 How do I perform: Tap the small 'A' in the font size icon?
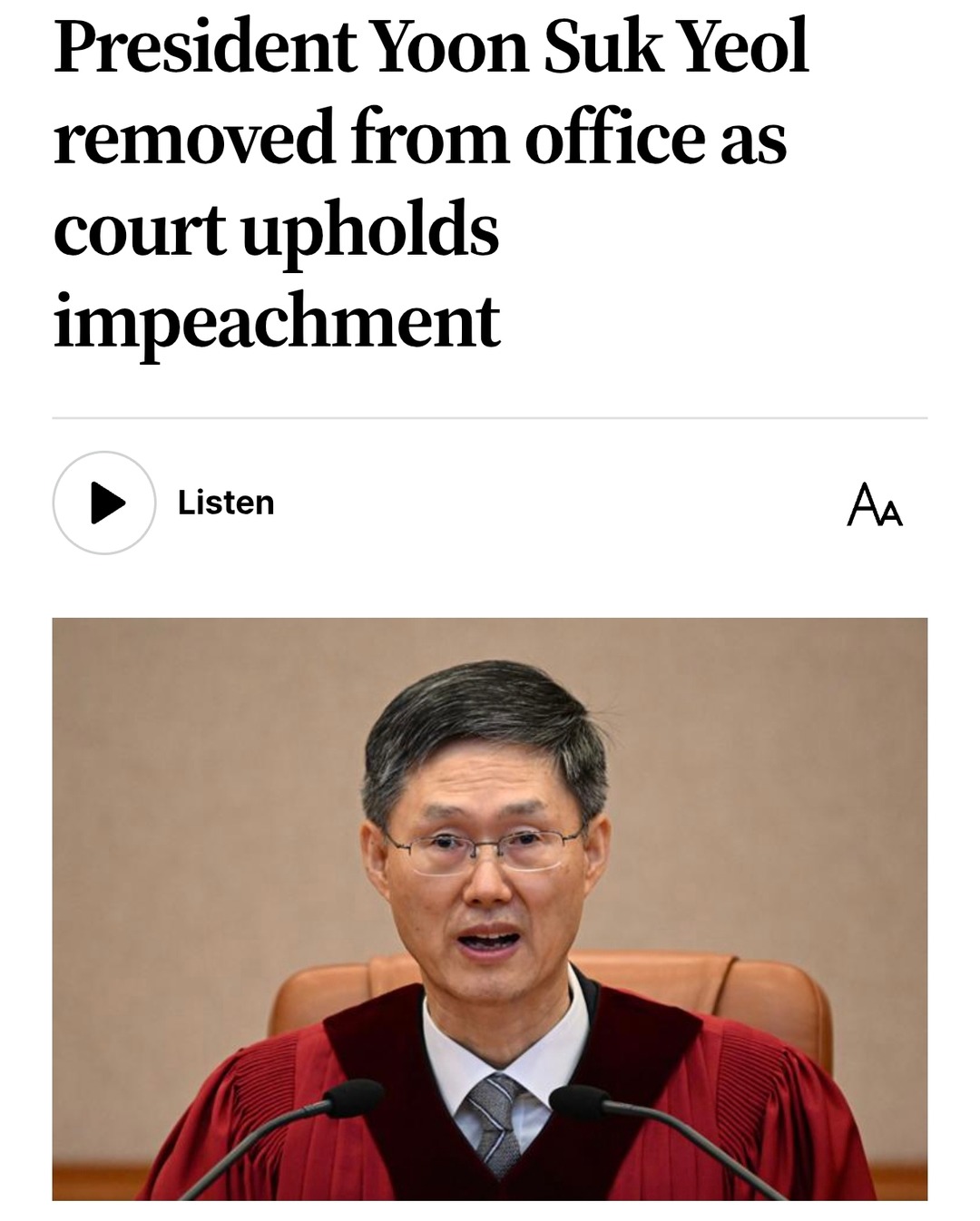click(892, 514)
